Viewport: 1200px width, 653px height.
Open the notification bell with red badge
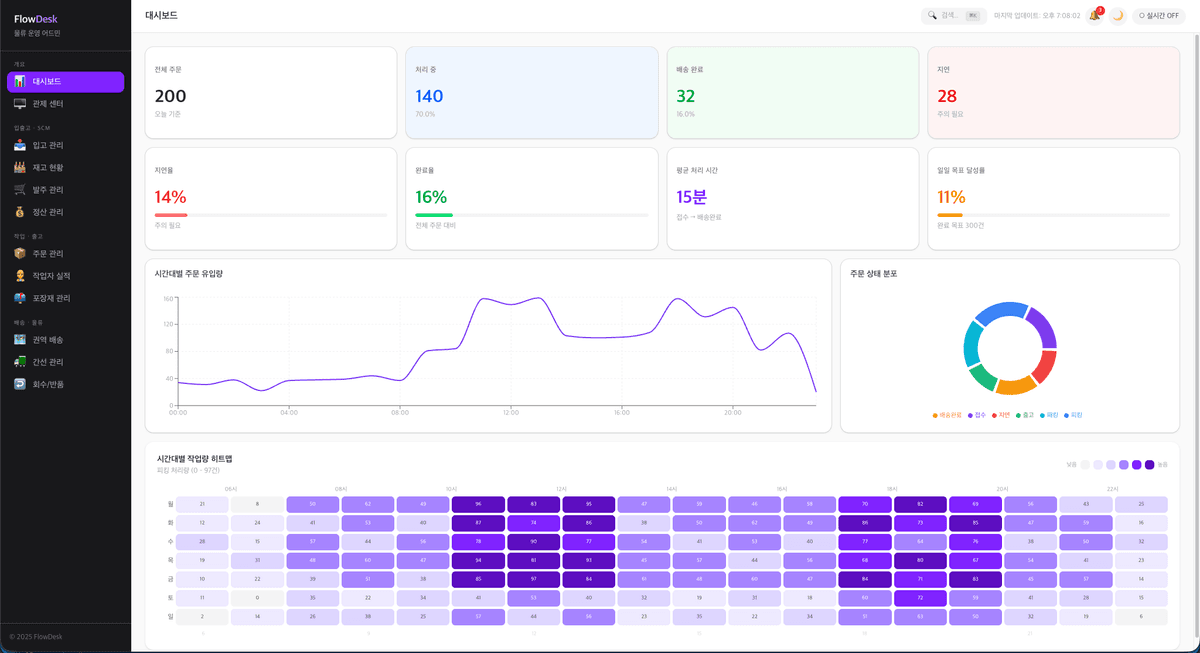coord(1094,16)
